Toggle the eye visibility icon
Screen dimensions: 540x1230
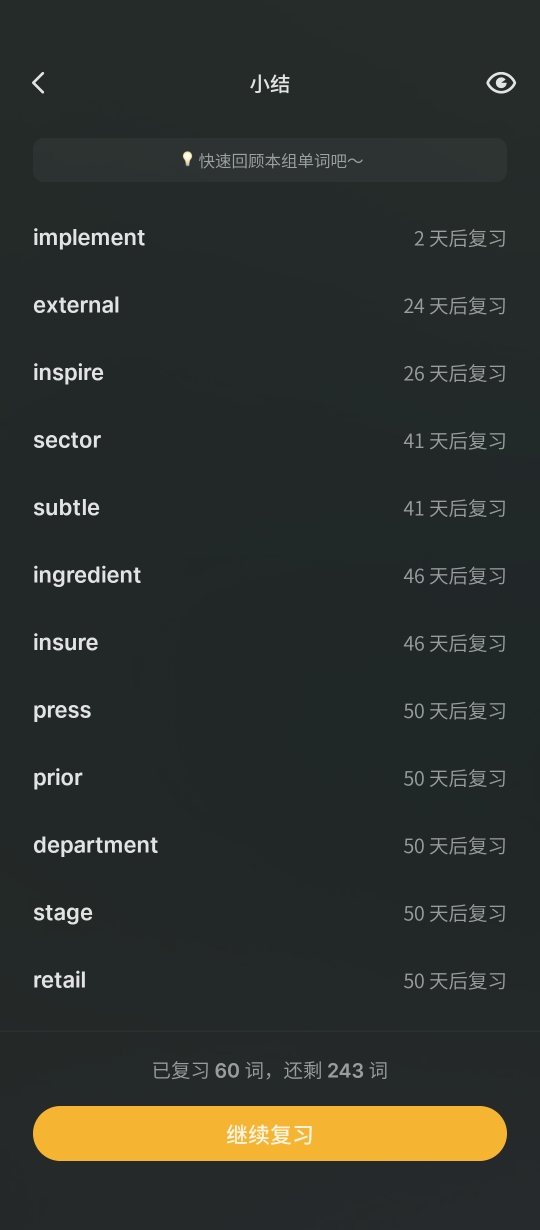[501, 83]
